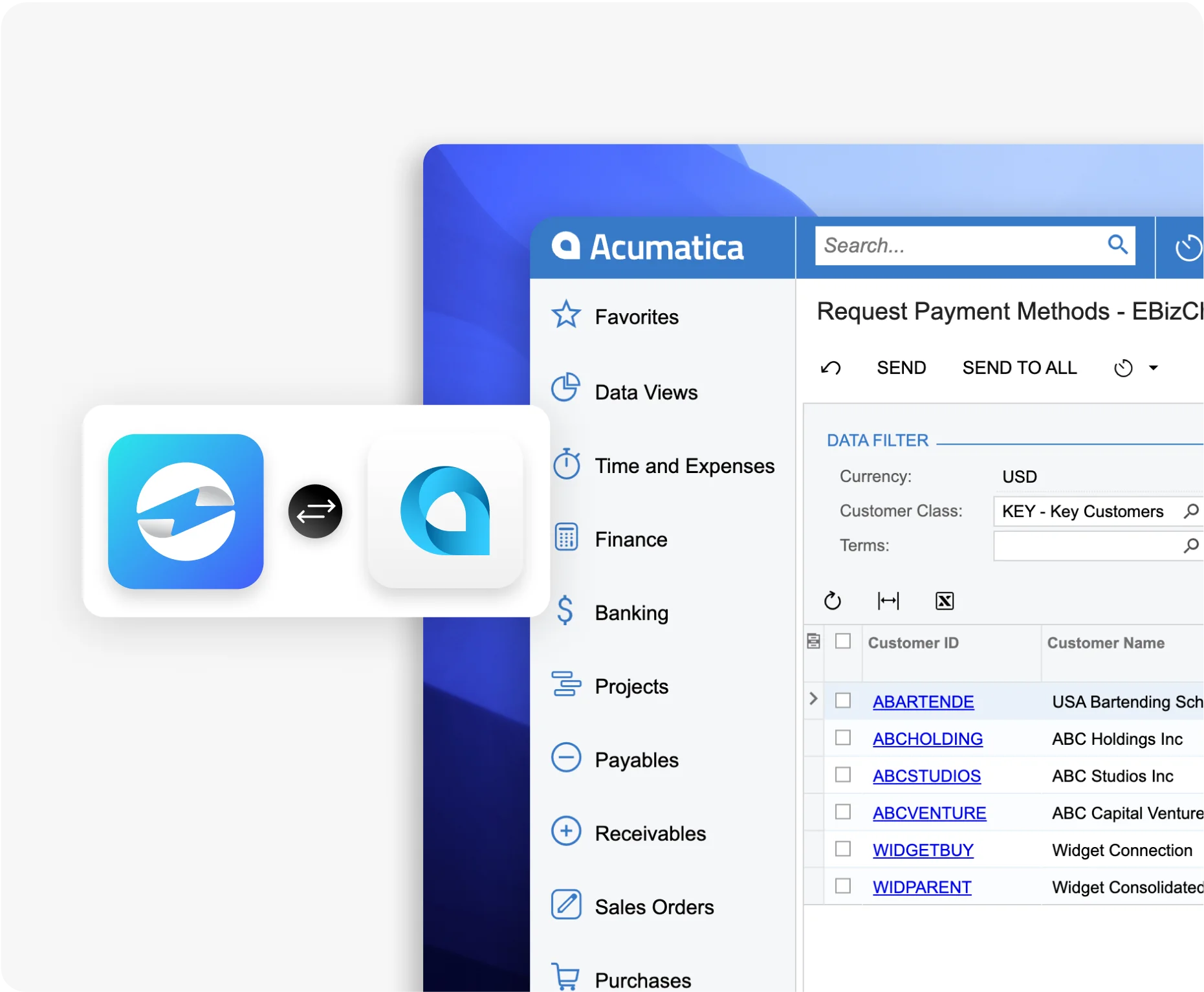This screenshot has height=992, width=1204.
Task: Sort by the Customer Name column header
Action: pos(1106,643)
